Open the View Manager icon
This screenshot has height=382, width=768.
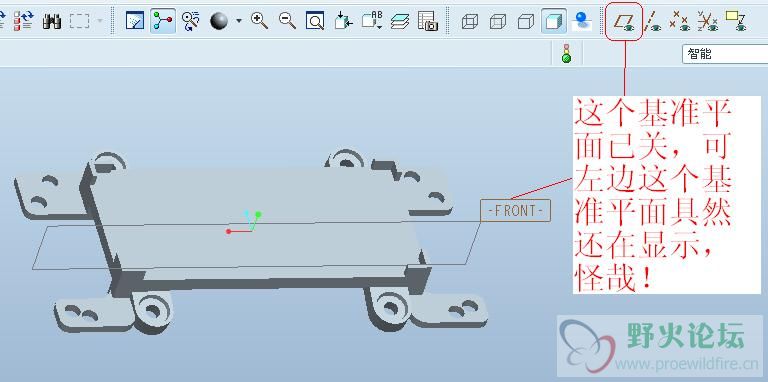(x=428, y=21)
